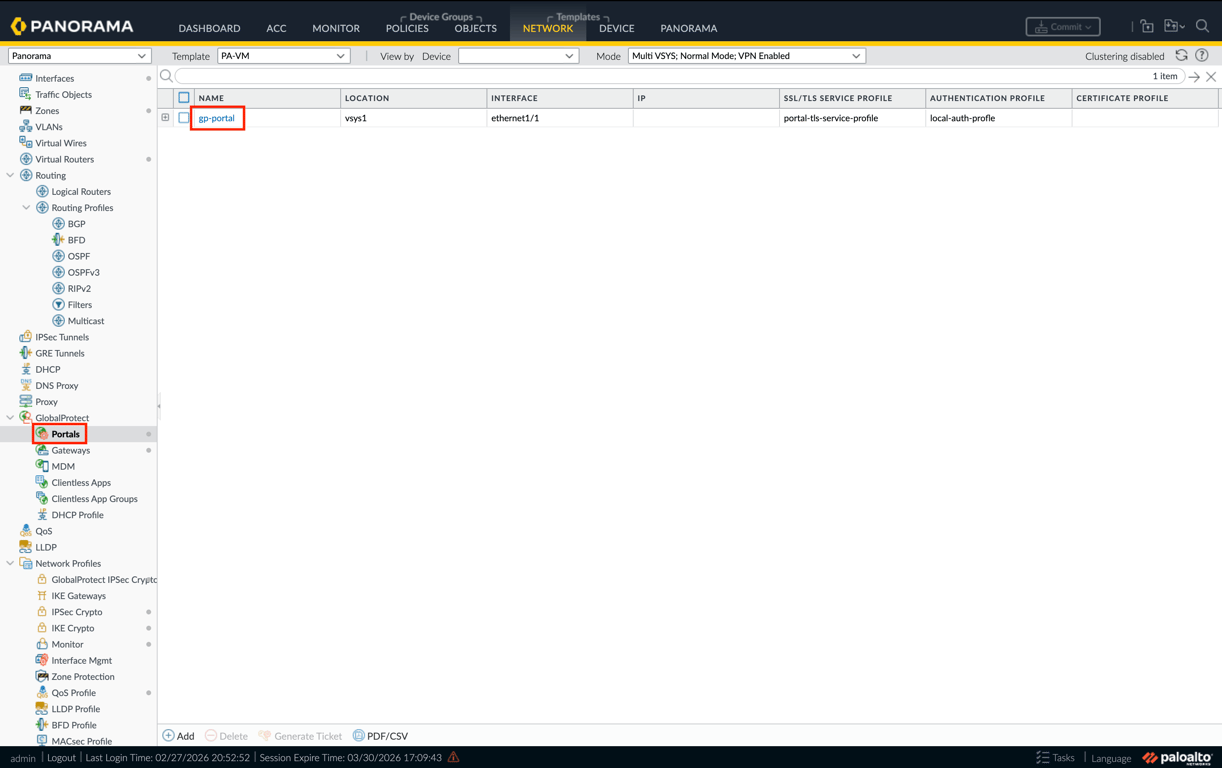Sort by the NAME column header
Screen dimensions: 1222x768
tap(211, 98)
